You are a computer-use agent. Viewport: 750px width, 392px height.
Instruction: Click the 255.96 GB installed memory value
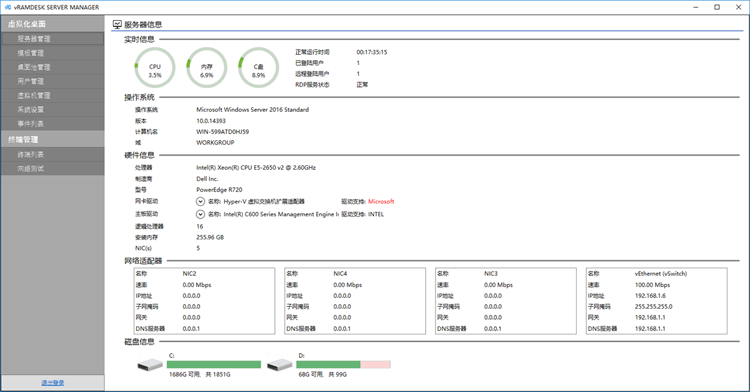210,238
